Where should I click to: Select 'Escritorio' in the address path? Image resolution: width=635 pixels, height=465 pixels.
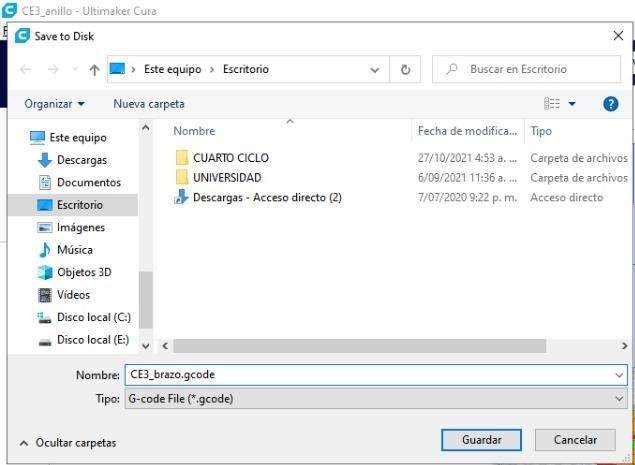pos(246,69)
